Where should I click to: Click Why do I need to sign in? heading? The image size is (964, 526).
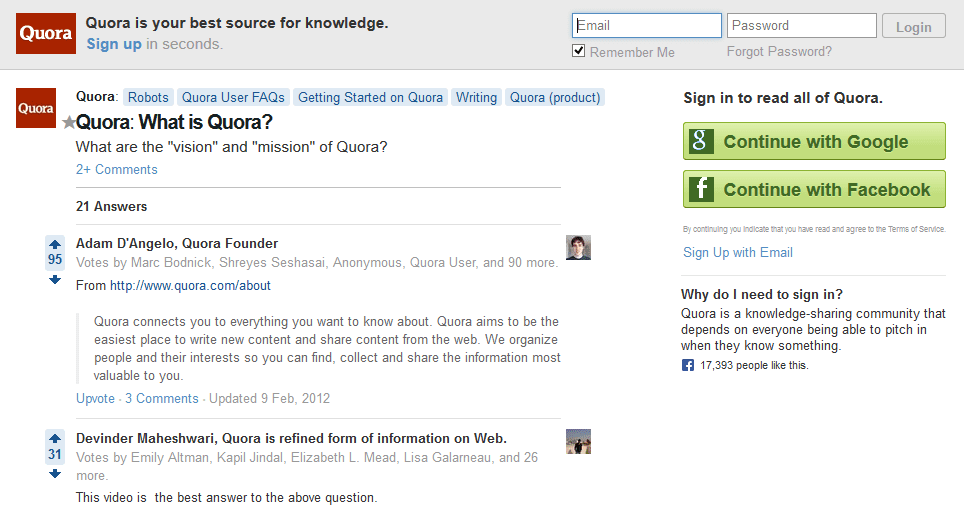pos(762,294)
